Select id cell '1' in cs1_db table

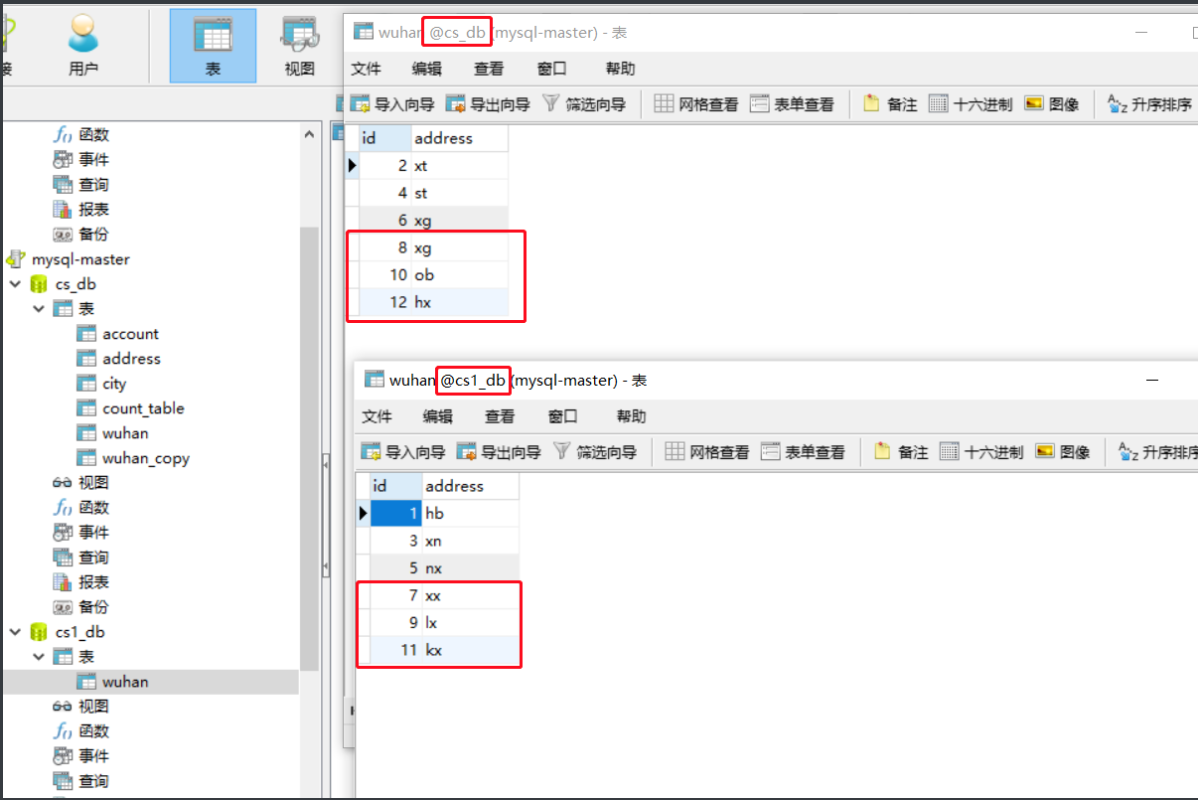(396, 513)
